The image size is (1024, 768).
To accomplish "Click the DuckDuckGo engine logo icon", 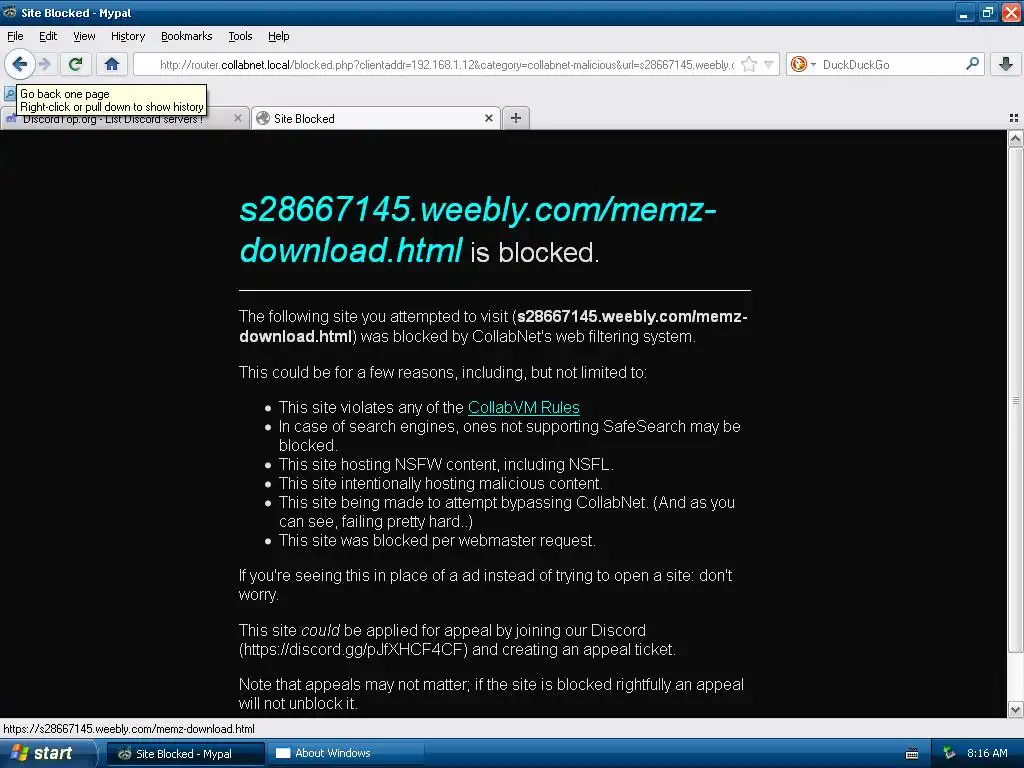I will coord(798,64).
